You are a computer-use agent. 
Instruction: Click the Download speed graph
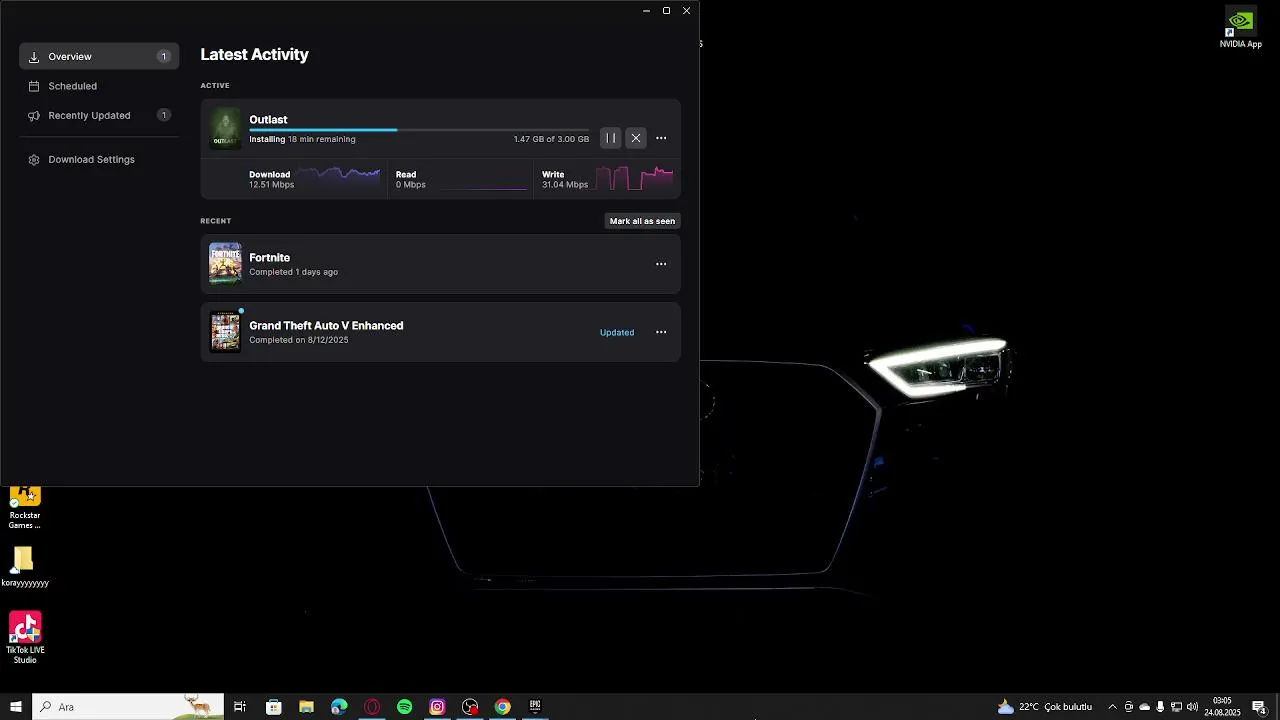(338, 177)
